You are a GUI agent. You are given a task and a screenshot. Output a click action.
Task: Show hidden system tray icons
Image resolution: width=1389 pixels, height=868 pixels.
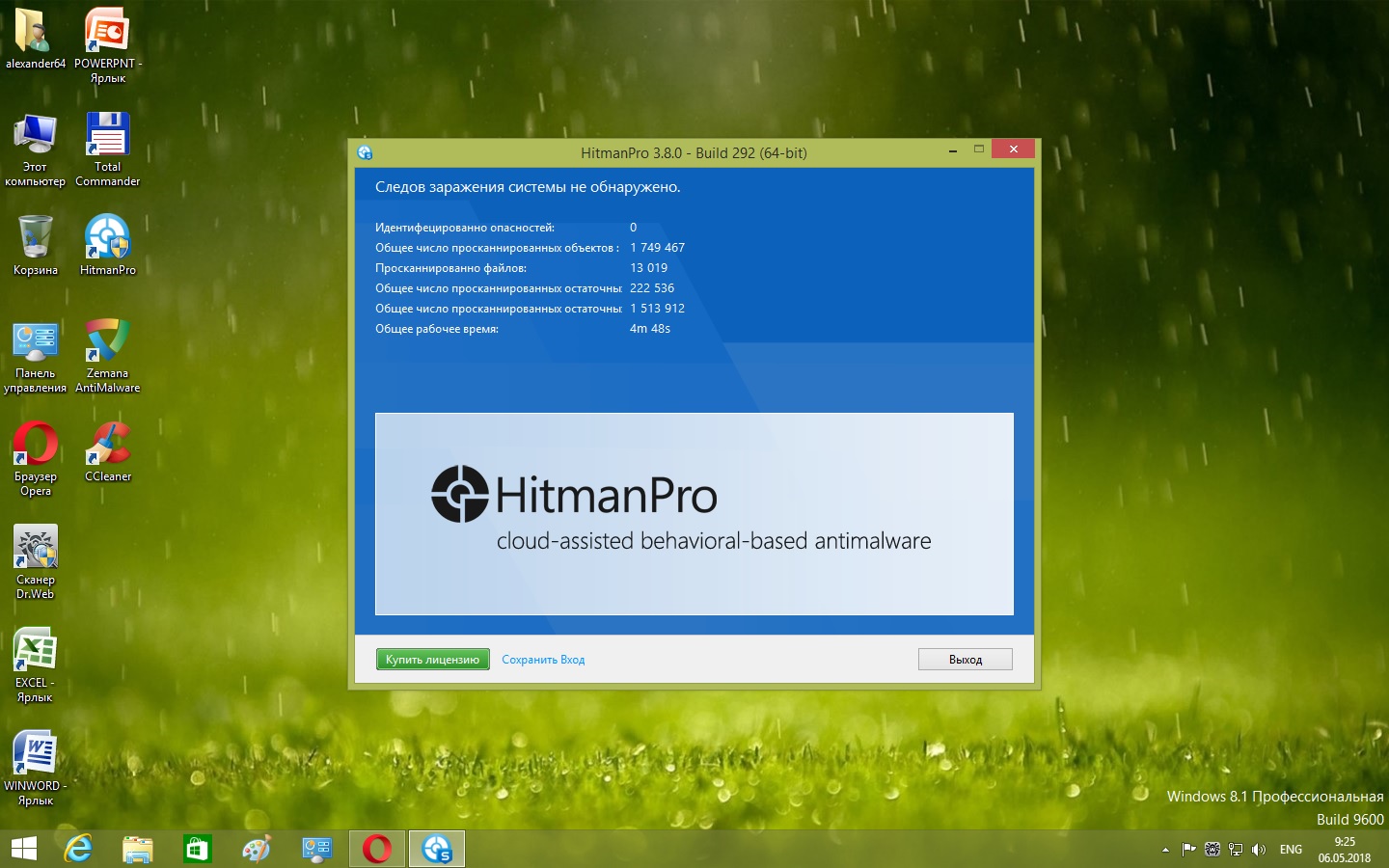1165,850
